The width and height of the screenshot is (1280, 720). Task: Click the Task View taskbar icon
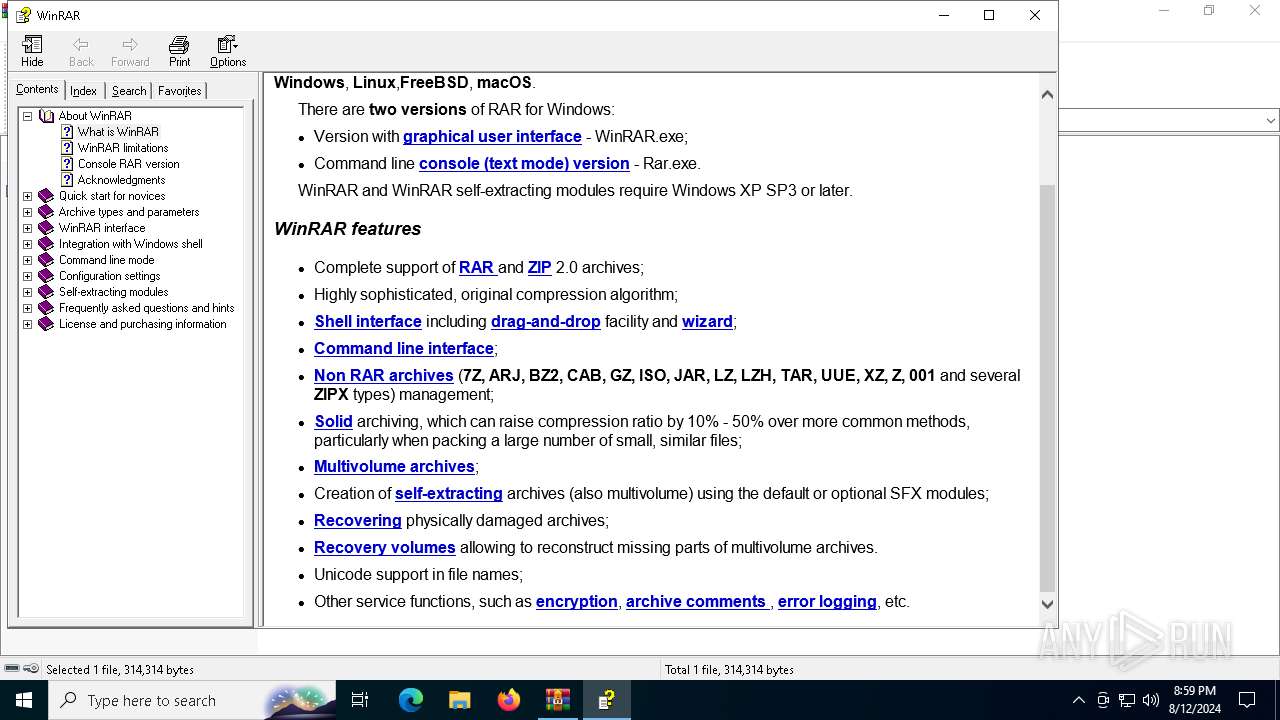360,700
